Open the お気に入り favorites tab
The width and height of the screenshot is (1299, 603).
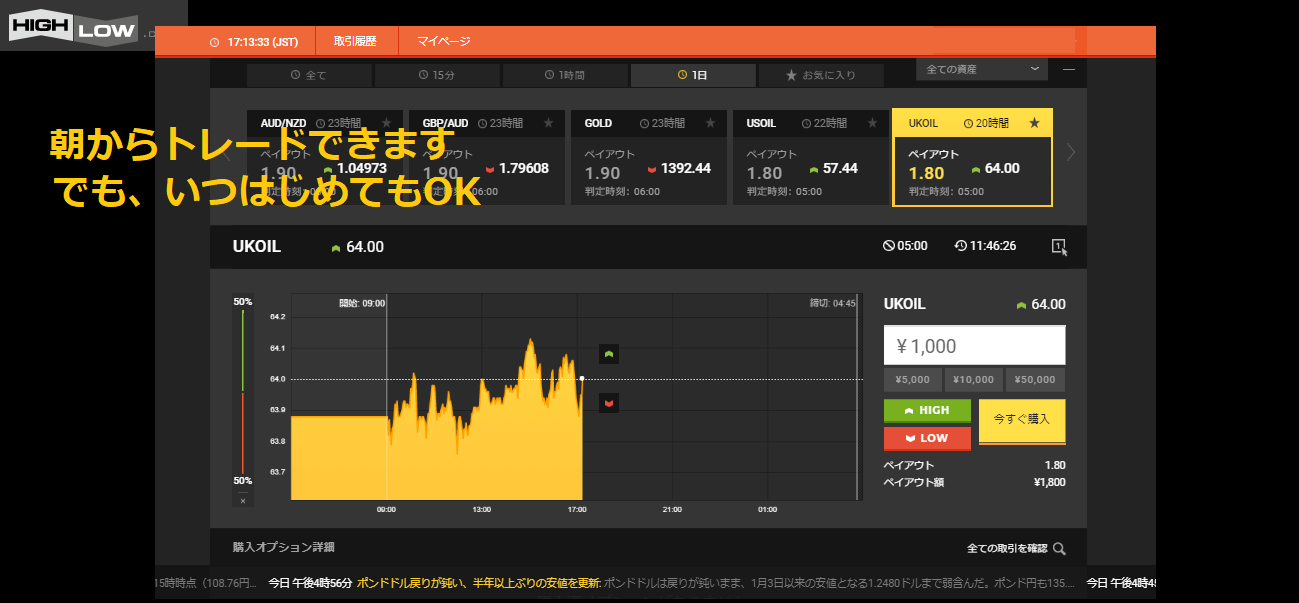pyautogui.click(x=820, y=75)
